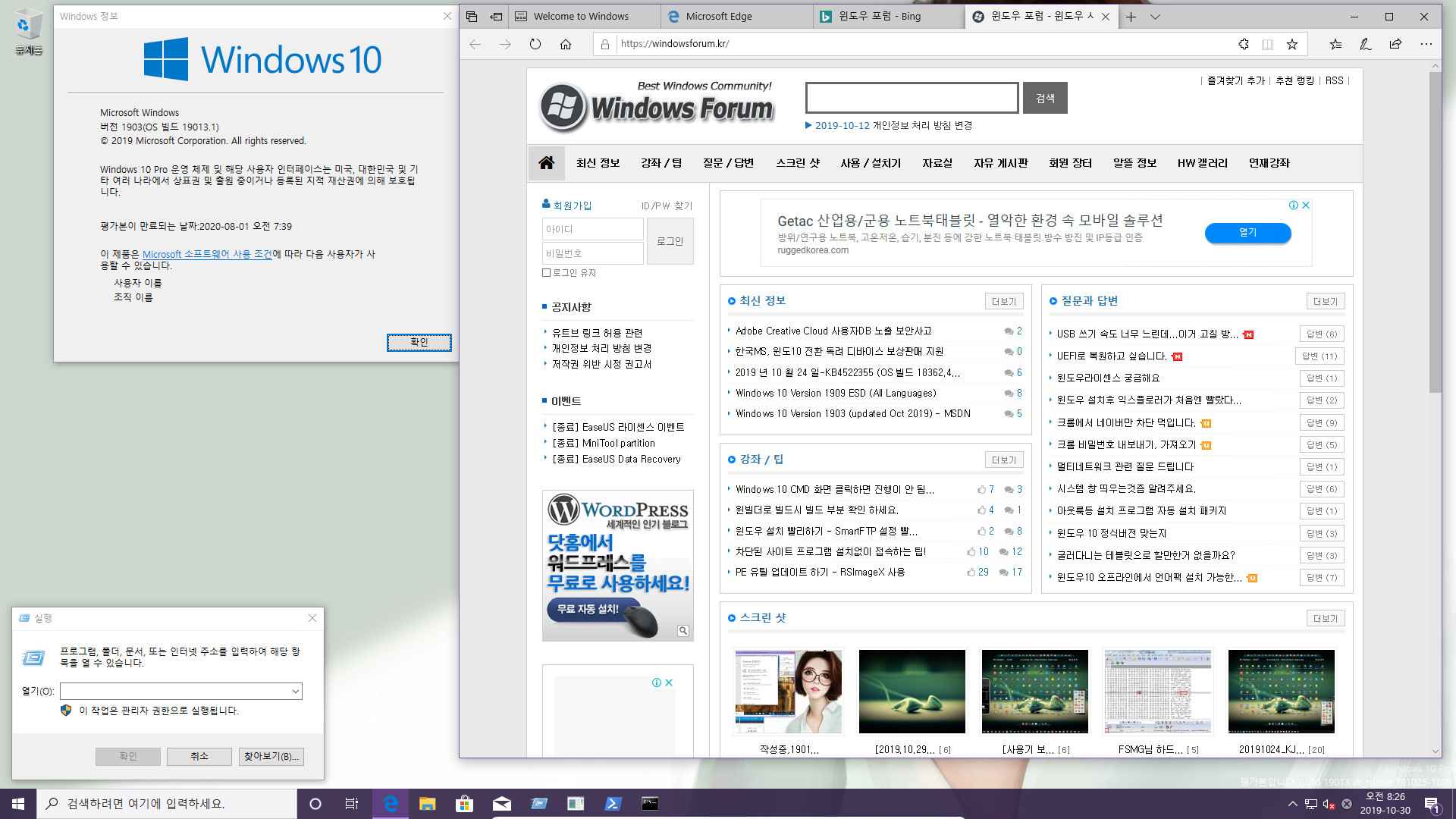Open the HW 갤러리 menu item
The image size is (1456, 819).
[1202, 163]
